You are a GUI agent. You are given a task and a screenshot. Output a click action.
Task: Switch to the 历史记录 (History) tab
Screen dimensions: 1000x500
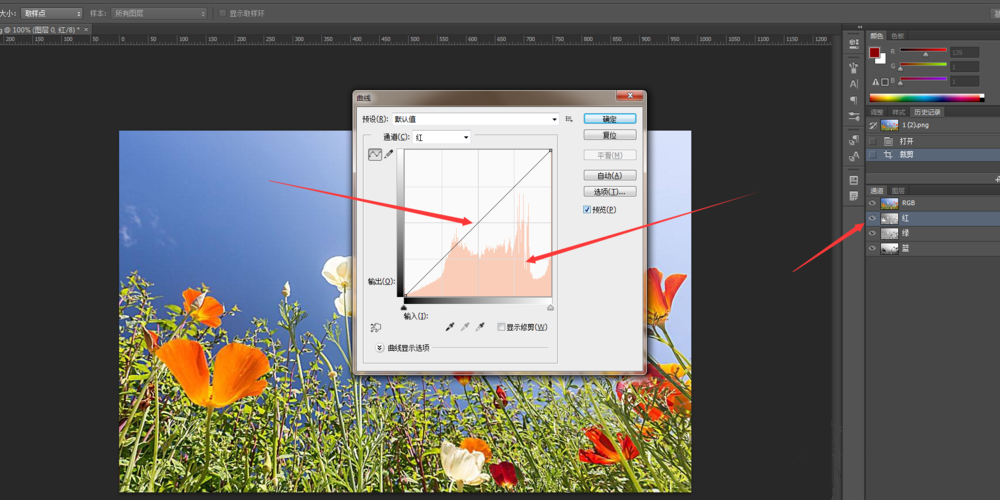pyautogui.click(x=926, y=112)
